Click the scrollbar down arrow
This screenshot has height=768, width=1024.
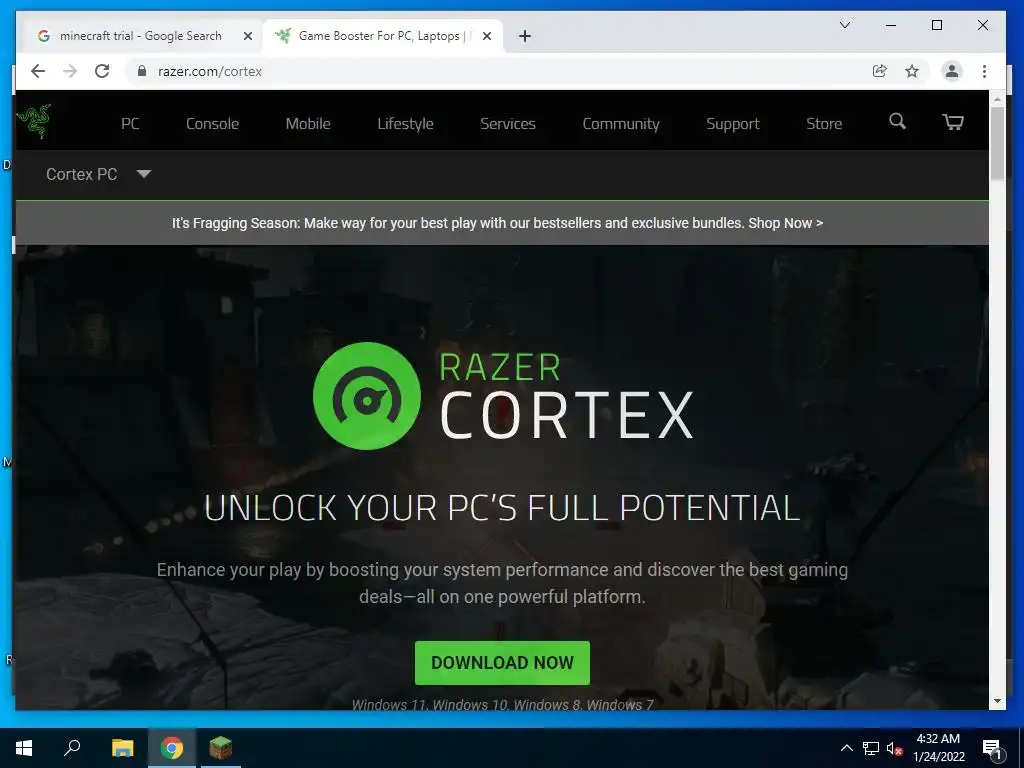pos(997,701)
